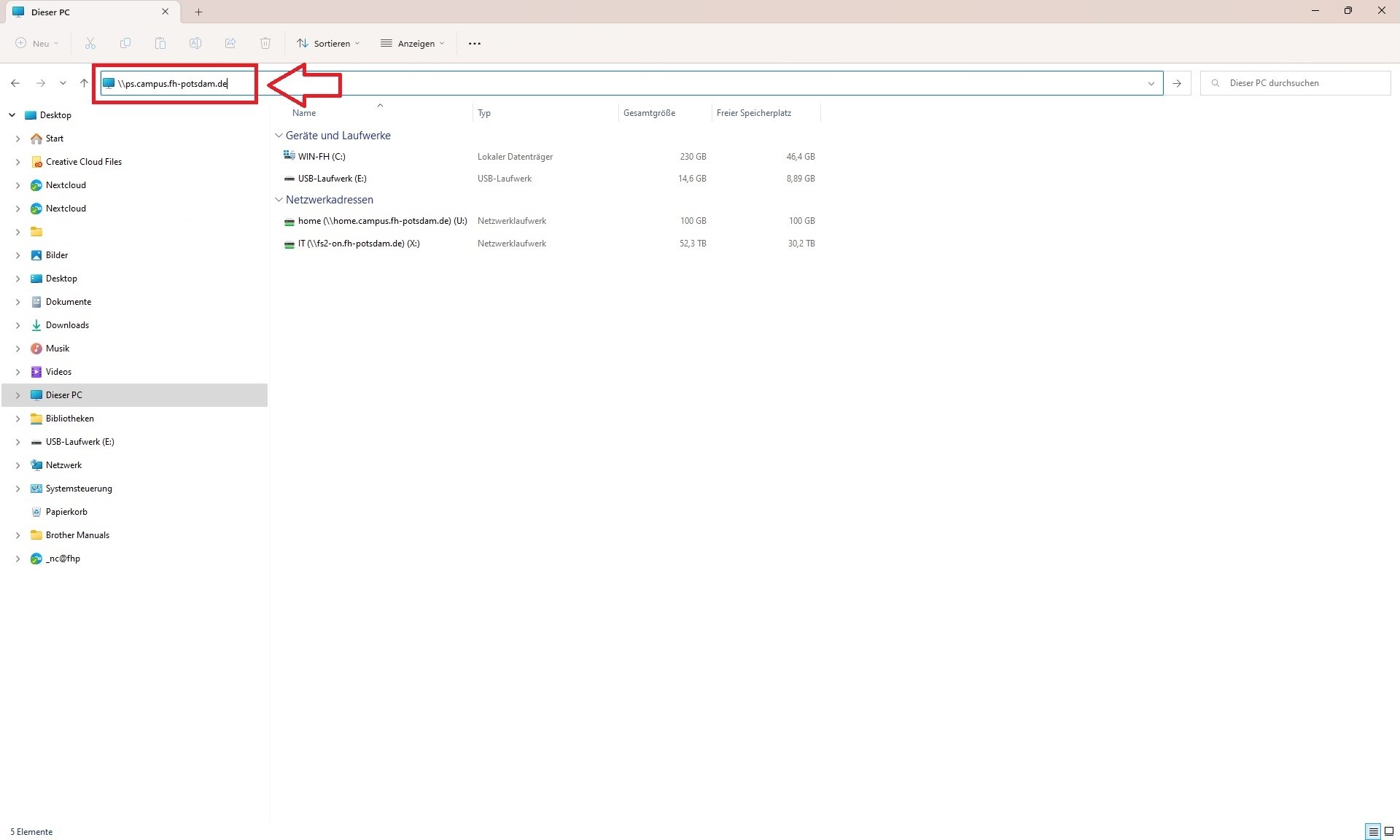Open the three-dots more options menu

[475, 44]
